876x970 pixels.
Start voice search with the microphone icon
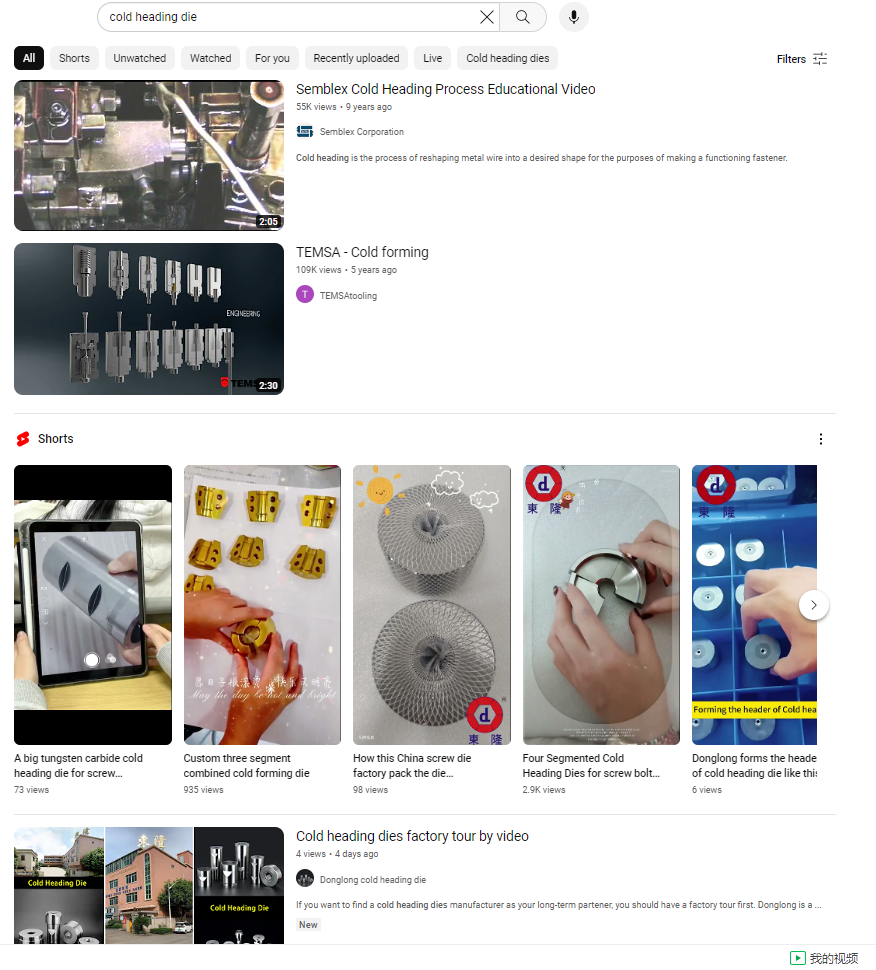[573, 17]
